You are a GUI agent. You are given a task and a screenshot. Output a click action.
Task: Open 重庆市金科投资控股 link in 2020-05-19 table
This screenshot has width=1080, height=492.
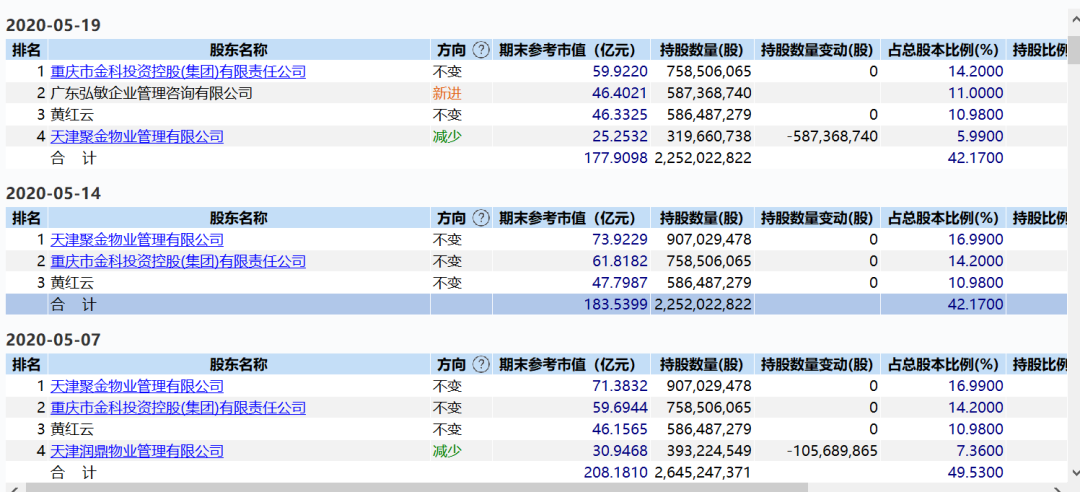click(178, 71)
